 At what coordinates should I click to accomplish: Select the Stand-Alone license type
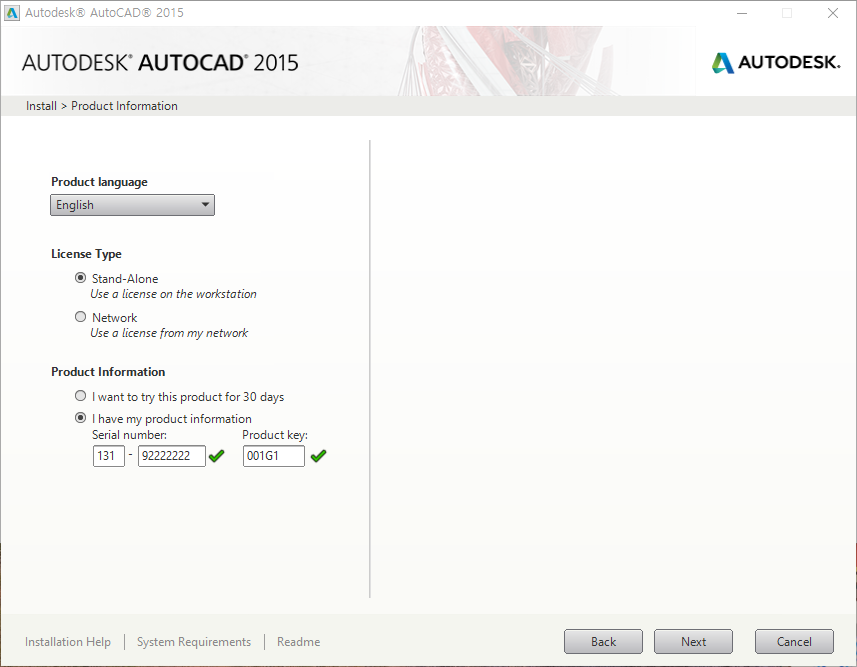80,278
